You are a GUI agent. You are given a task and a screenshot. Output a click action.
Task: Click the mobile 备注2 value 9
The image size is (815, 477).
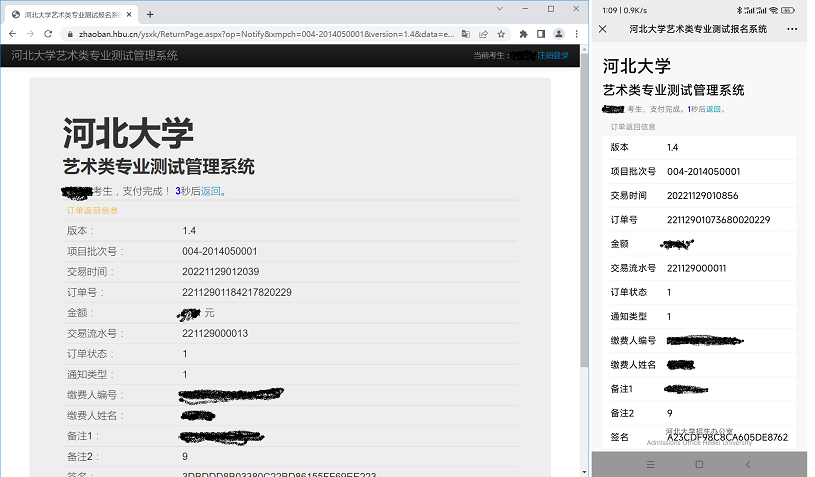pyautogui.click(x=669, y=413)
